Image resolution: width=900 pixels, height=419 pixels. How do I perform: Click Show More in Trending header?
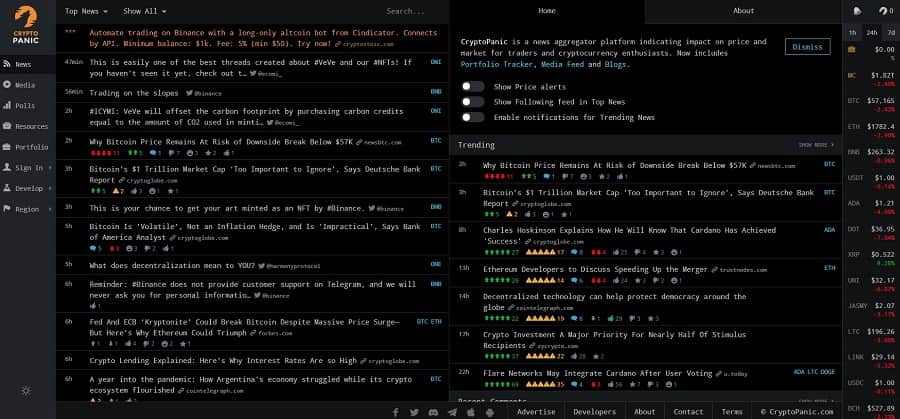coord(816,145)
